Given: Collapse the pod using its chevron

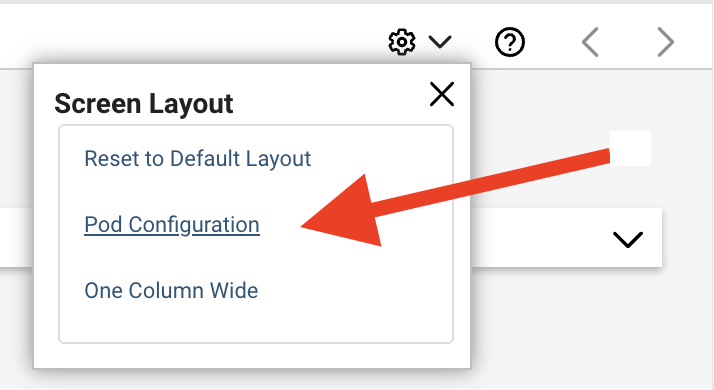Looking at the screenshot, I should (x=627, y=239).
